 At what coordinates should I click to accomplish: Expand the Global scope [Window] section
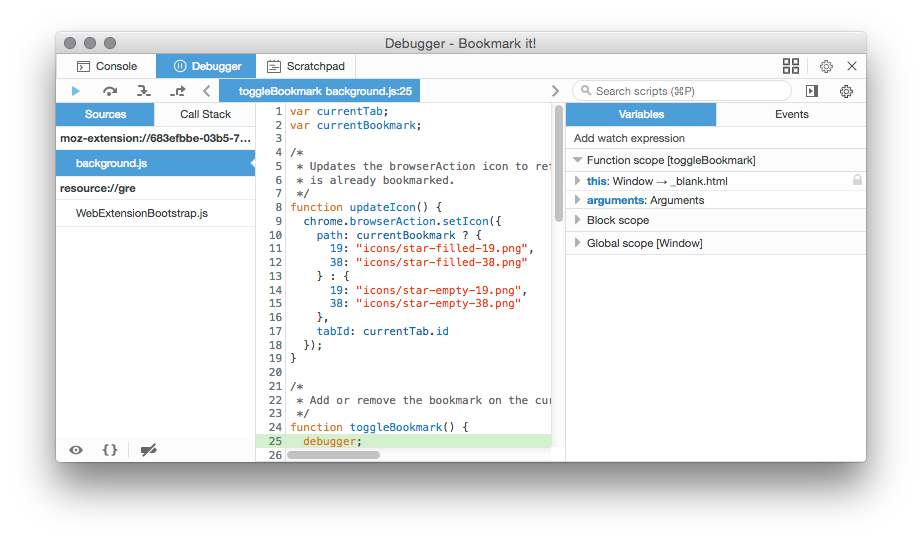(644, 243)
